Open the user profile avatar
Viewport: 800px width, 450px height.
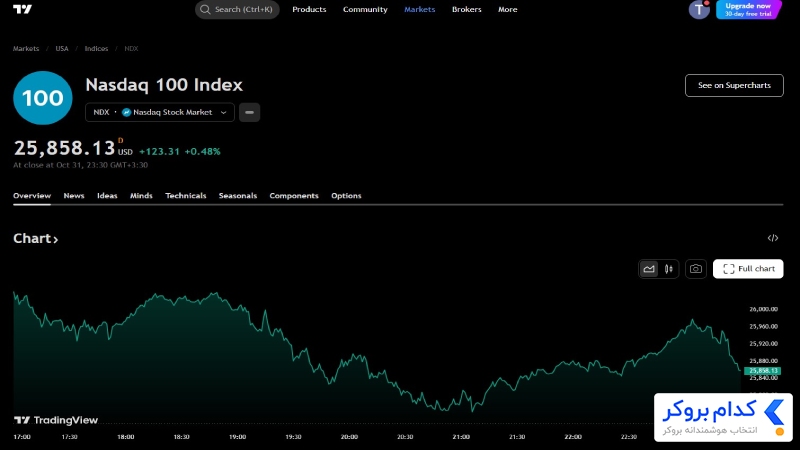pyautogui.click(x=699, y=10)
